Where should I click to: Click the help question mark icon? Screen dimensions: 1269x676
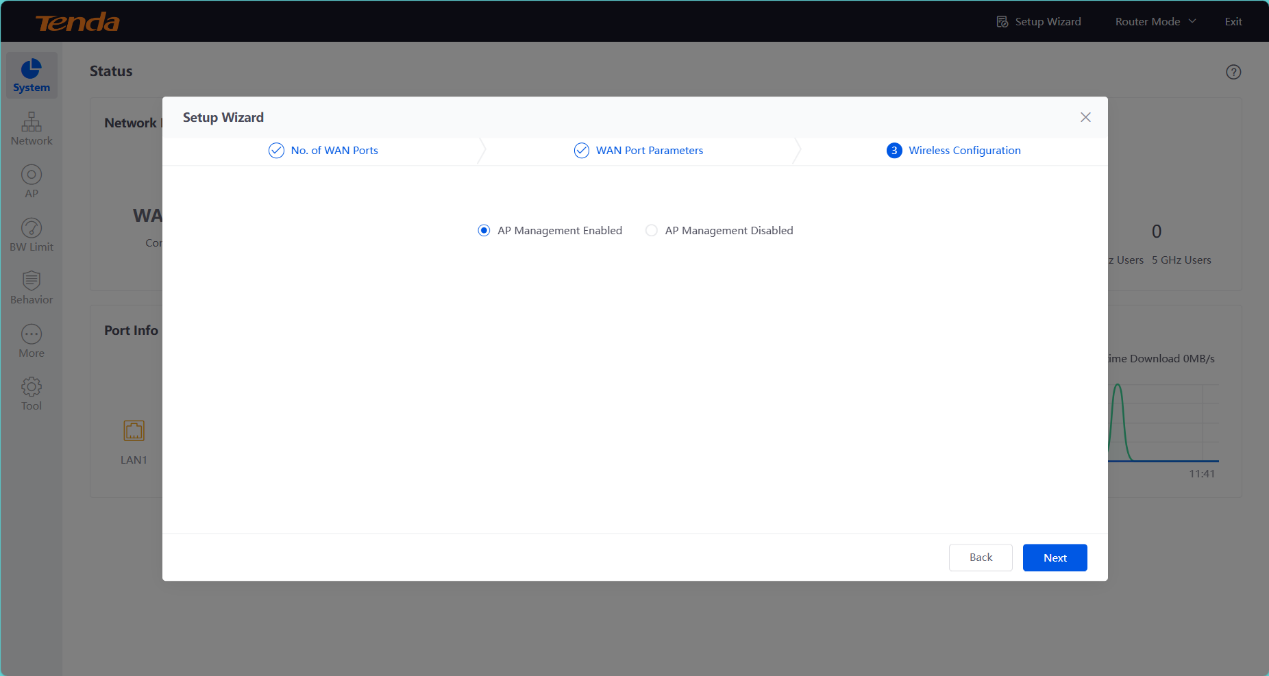[1233, 72]
